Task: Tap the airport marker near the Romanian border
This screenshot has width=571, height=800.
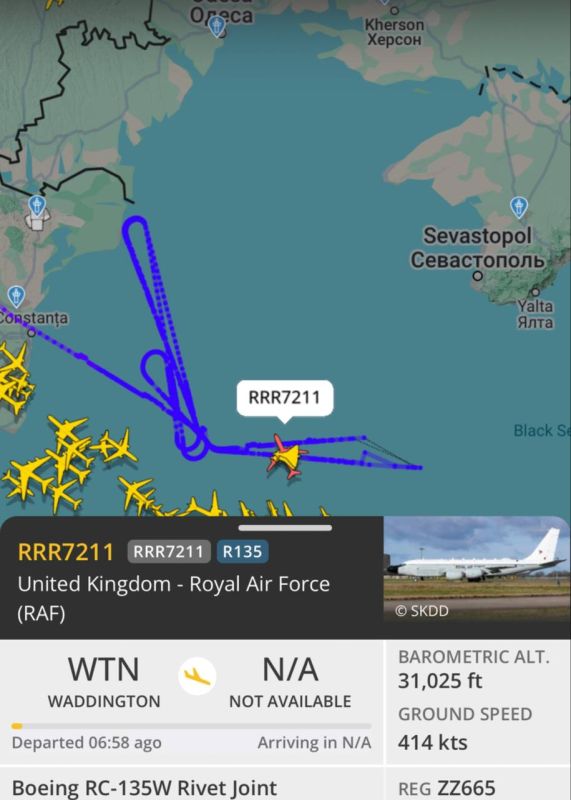Action: [x=37, y=208]
